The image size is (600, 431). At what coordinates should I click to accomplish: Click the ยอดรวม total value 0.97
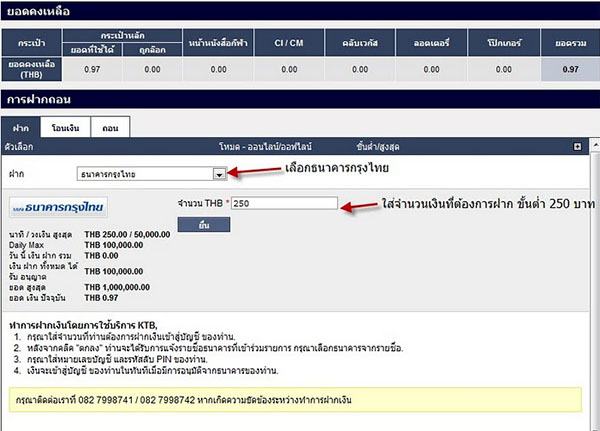point(570,69)
